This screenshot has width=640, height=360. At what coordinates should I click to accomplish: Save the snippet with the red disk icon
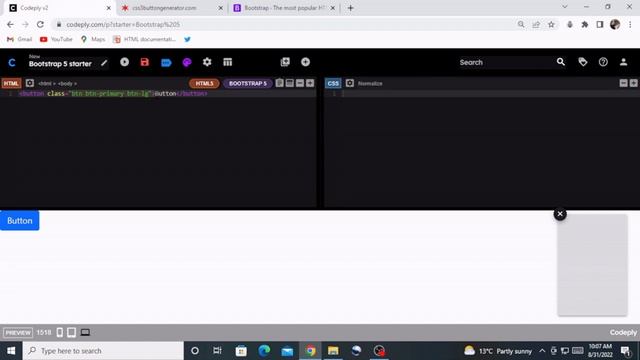coord(144,62)
